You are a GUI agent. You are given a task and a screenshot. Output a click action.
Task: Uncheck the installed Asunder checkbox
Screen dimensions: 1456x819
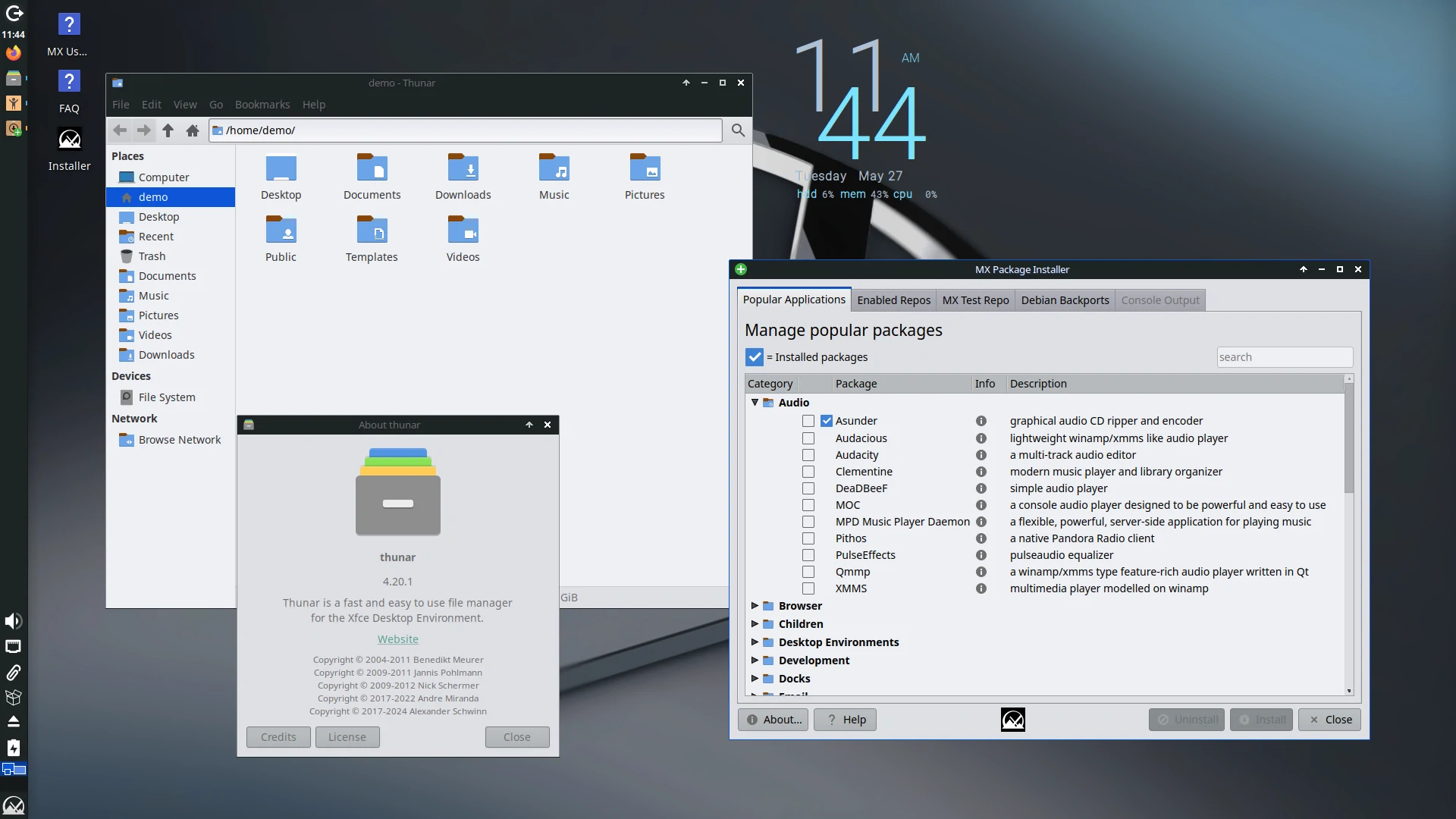[826, 420]
